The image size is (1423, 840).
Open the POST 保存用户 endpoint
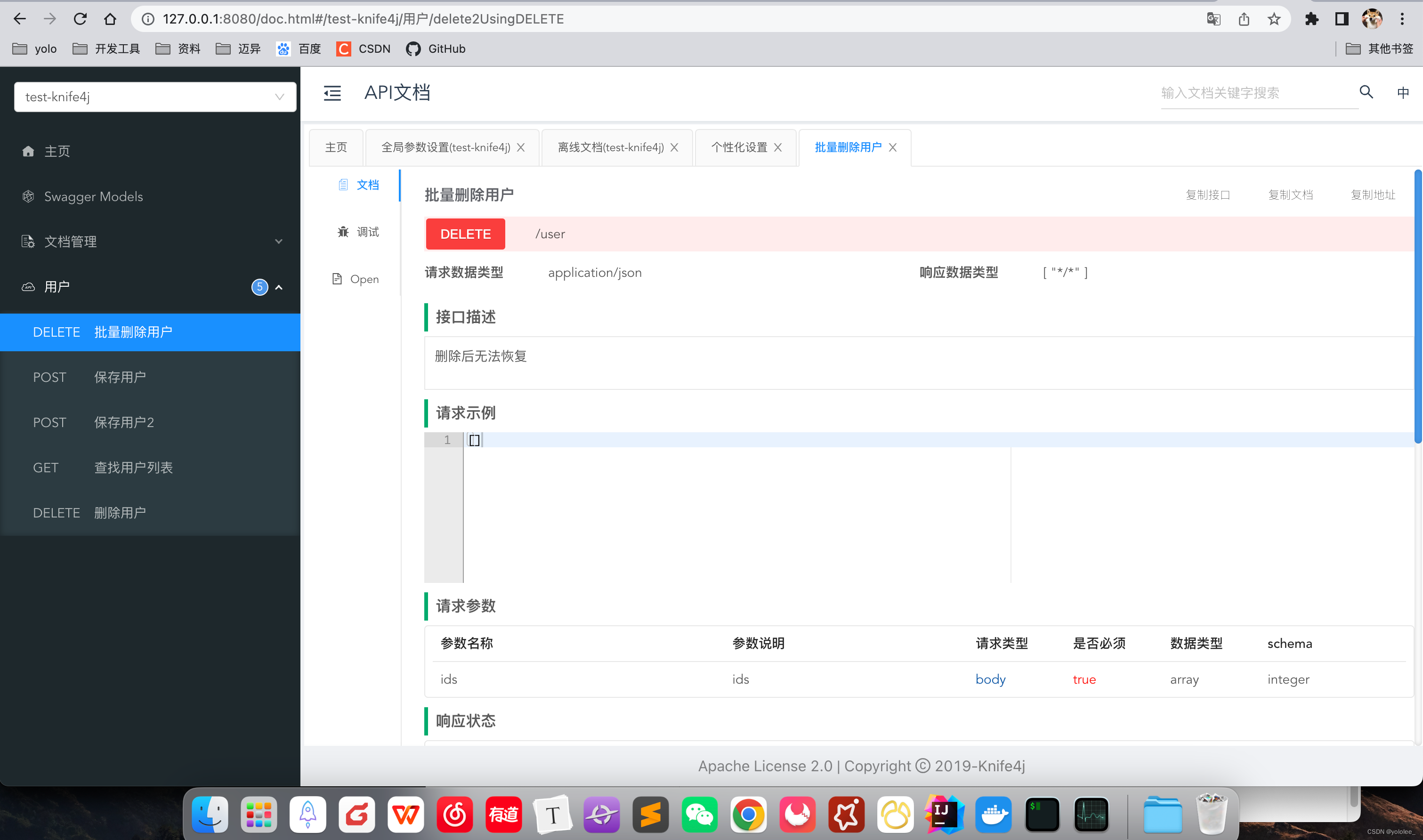click(150, 378)
